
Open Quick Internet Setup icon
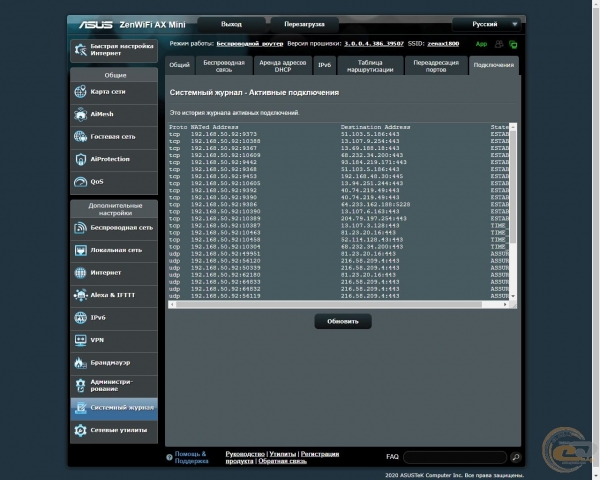pyautogui.click(x=80, y=50)
